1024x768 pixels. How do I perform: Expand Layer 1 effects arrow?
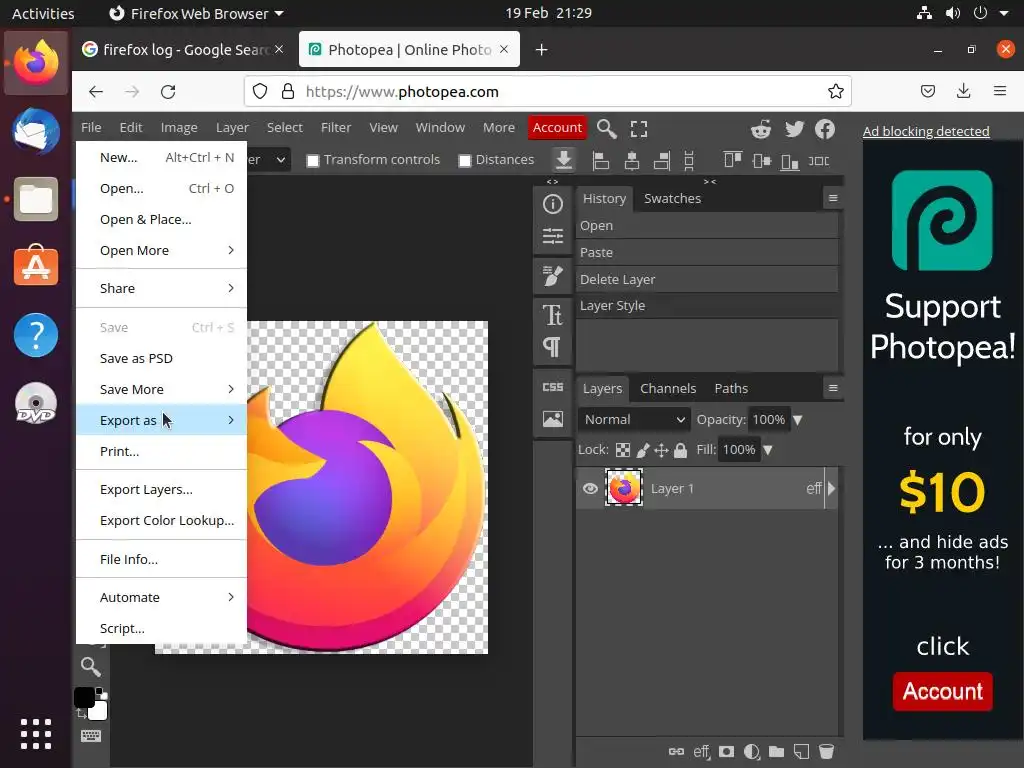point(831,488)
